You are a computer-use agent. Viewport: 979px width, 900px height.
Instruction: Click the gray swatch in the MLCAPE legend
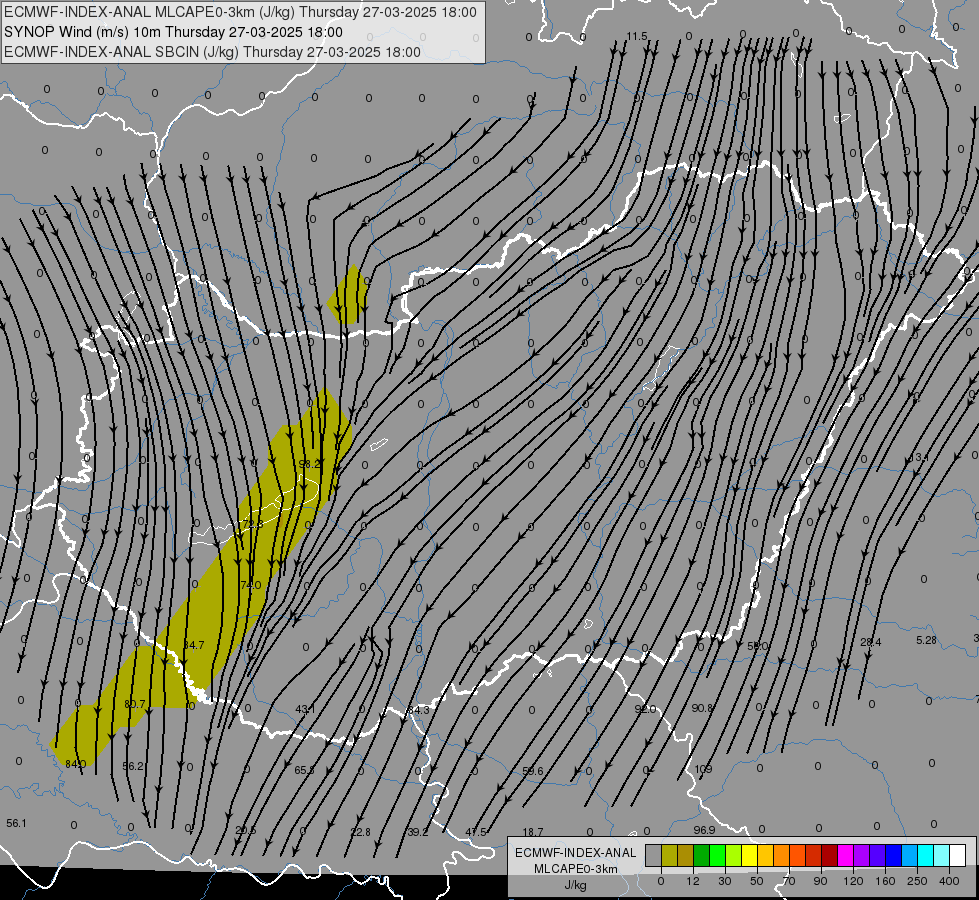pos(654,855)
